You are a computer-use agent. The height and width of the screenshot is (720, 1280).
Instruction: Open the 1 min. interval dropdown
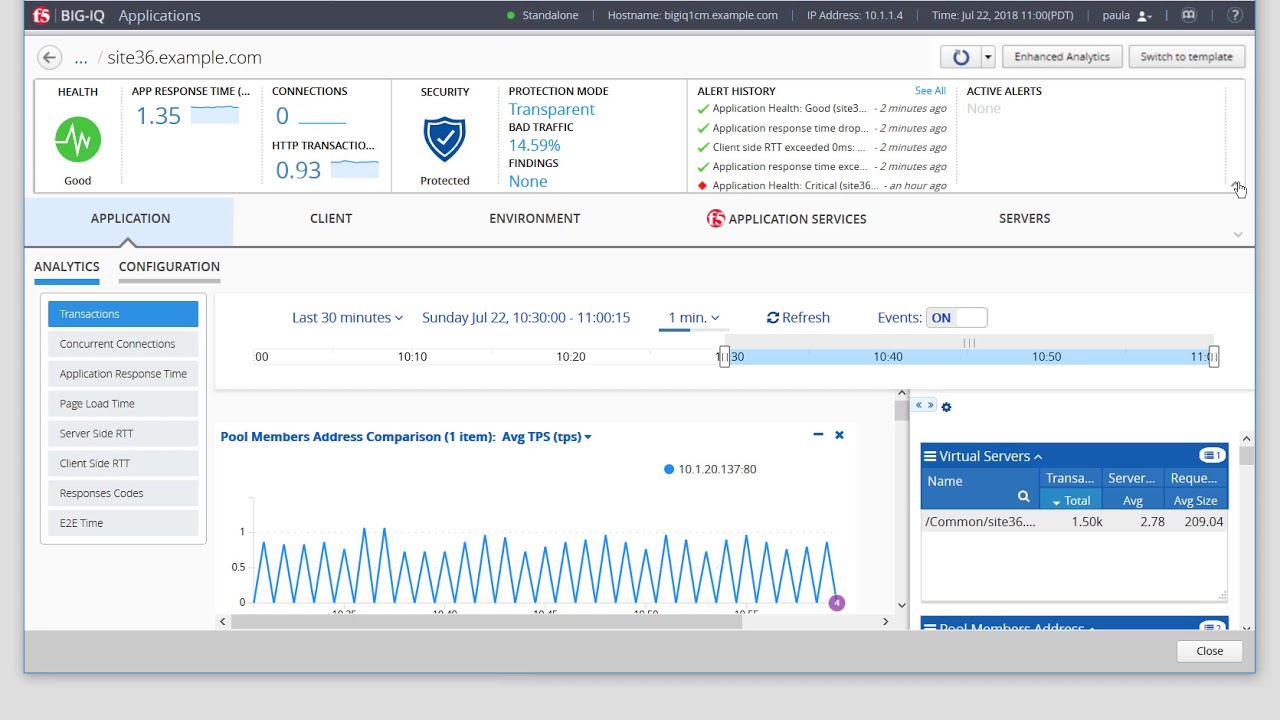pos(693,318)
